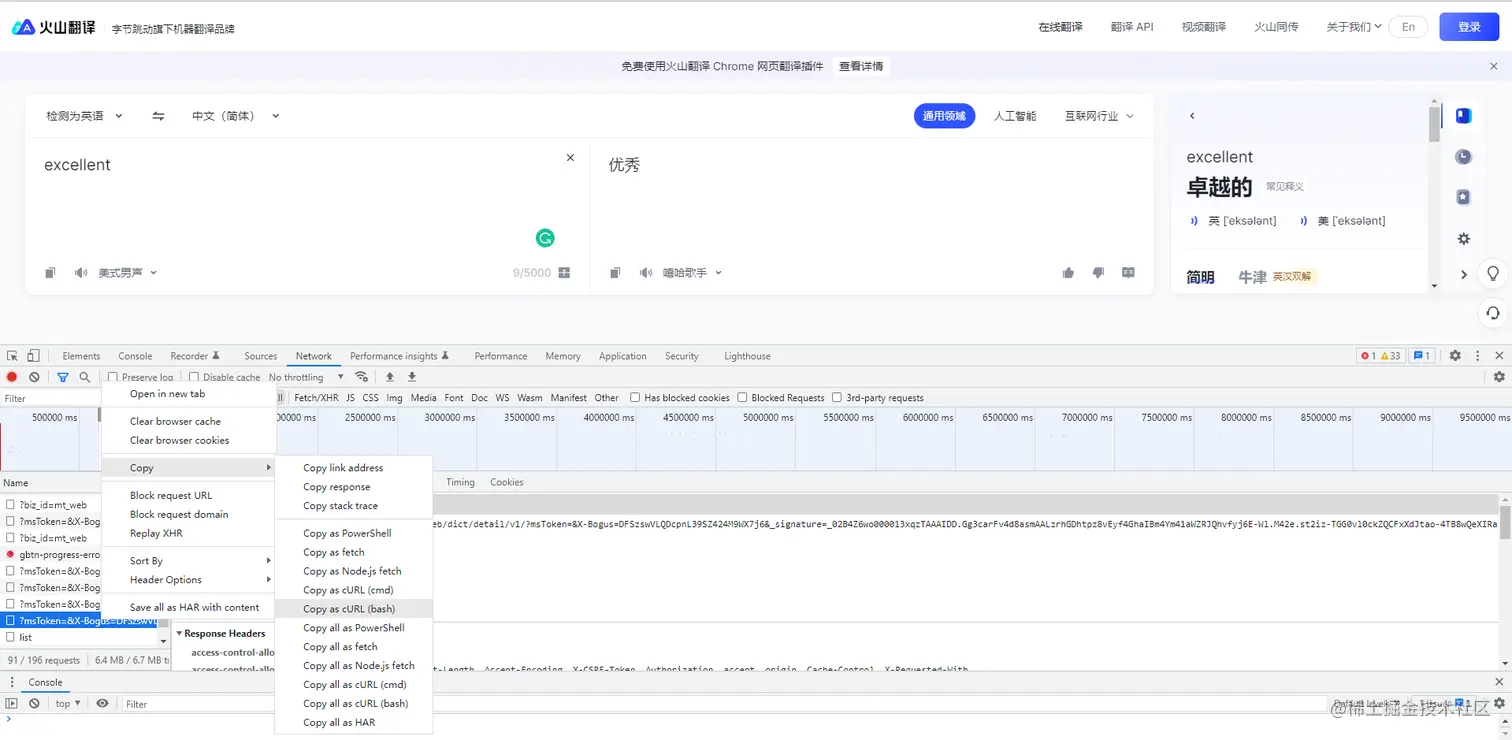The height and width of the screenshot is (740, 1512).
Task: Switch site language with En button
Action: point(1408,27)
